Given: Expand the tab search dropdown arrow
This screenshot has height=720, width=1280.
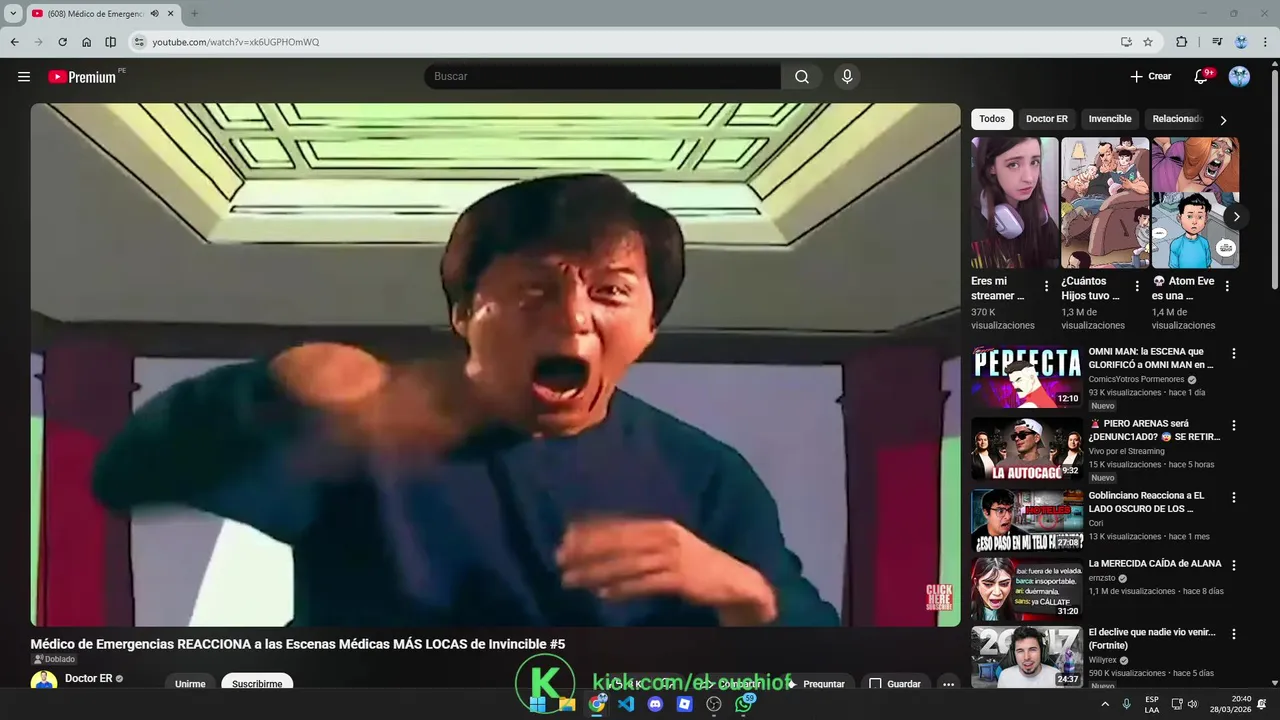Looking at the screenshot, I should coord(13,14).
